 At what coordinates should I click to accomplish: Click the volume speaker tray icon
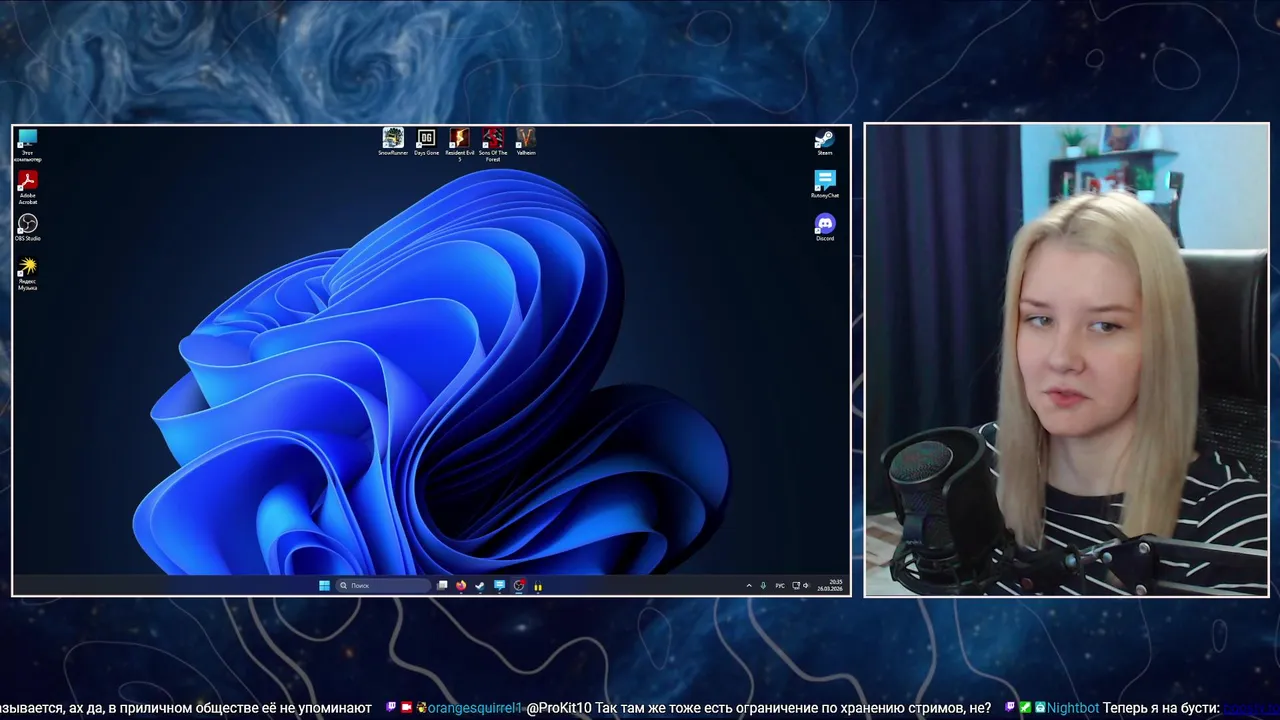(x=805, y=586)
